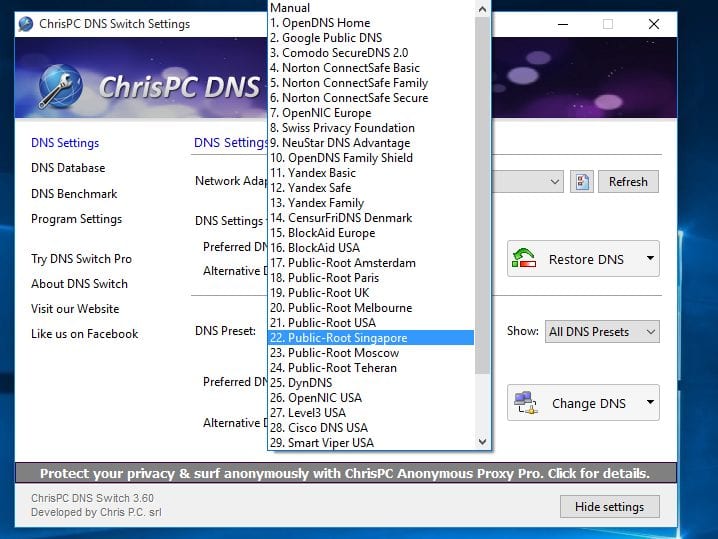Open DNS Settings in the sidebar

[x=65, y=143]
